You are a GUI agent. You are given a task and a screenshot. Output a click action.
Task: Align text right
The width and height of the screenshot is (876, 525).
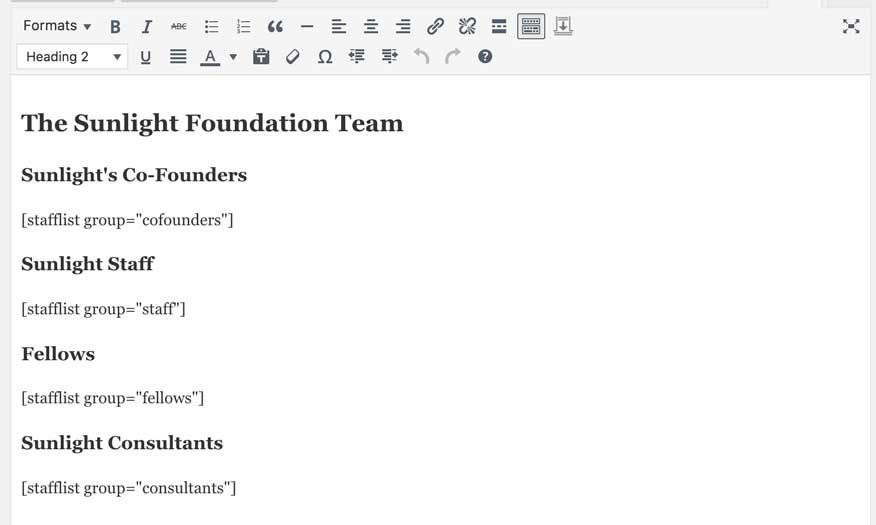[403, 26]
